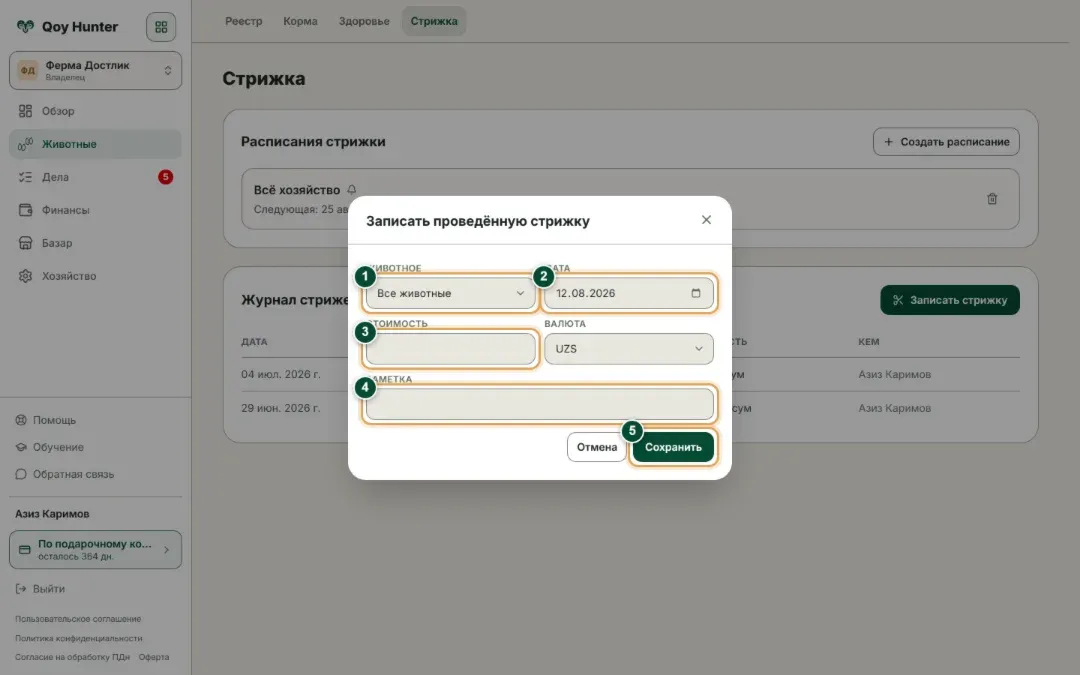Image resolution: width=1080 pixels, height=675 pixels.
Task: Open Хозяйство settings section
Action: click(x=95, y=276)
